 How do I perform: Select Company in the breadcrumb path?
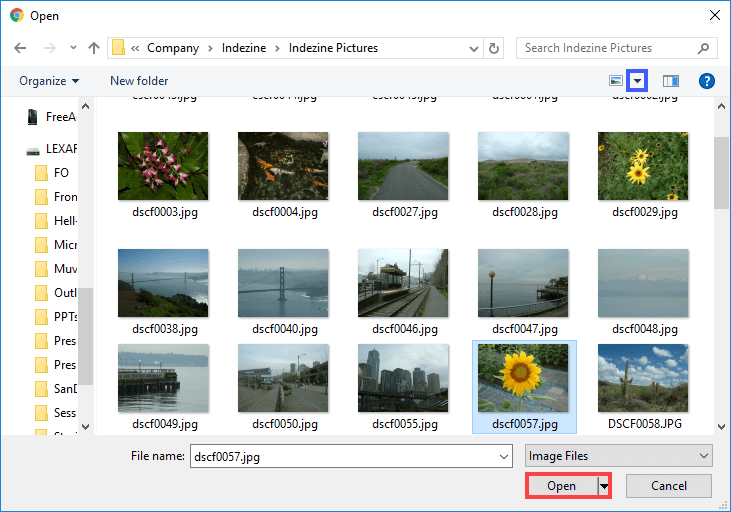pyautogui.click(x=173, y=48)
